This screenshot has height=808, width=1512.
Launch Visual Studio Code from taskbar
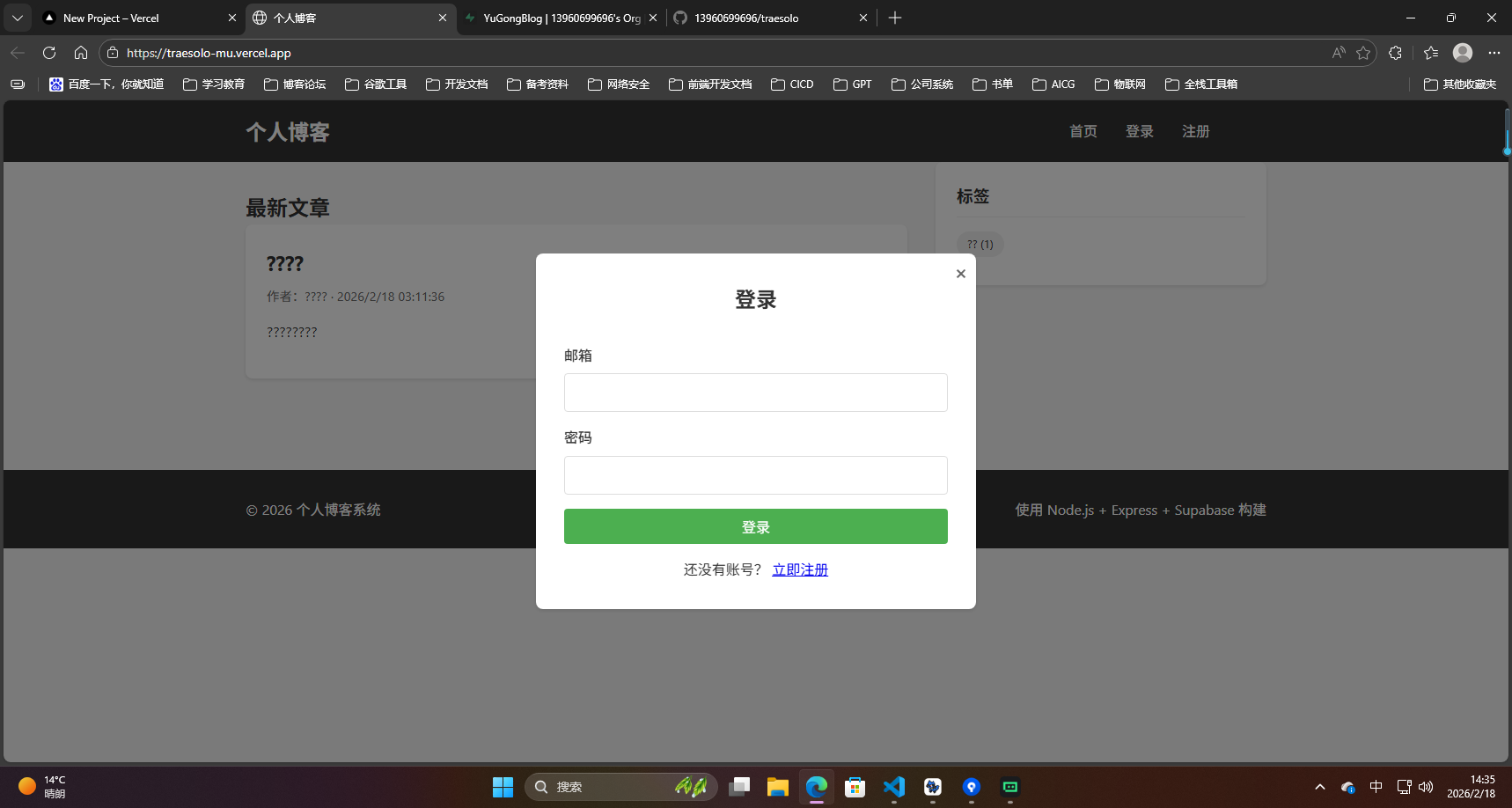893,787
